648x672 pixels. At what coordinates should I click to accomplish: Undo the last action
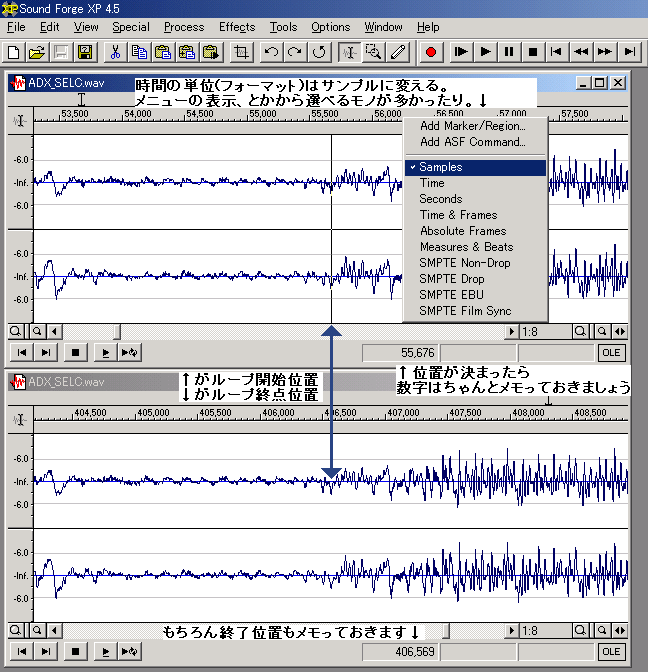(x=271, y=52)
